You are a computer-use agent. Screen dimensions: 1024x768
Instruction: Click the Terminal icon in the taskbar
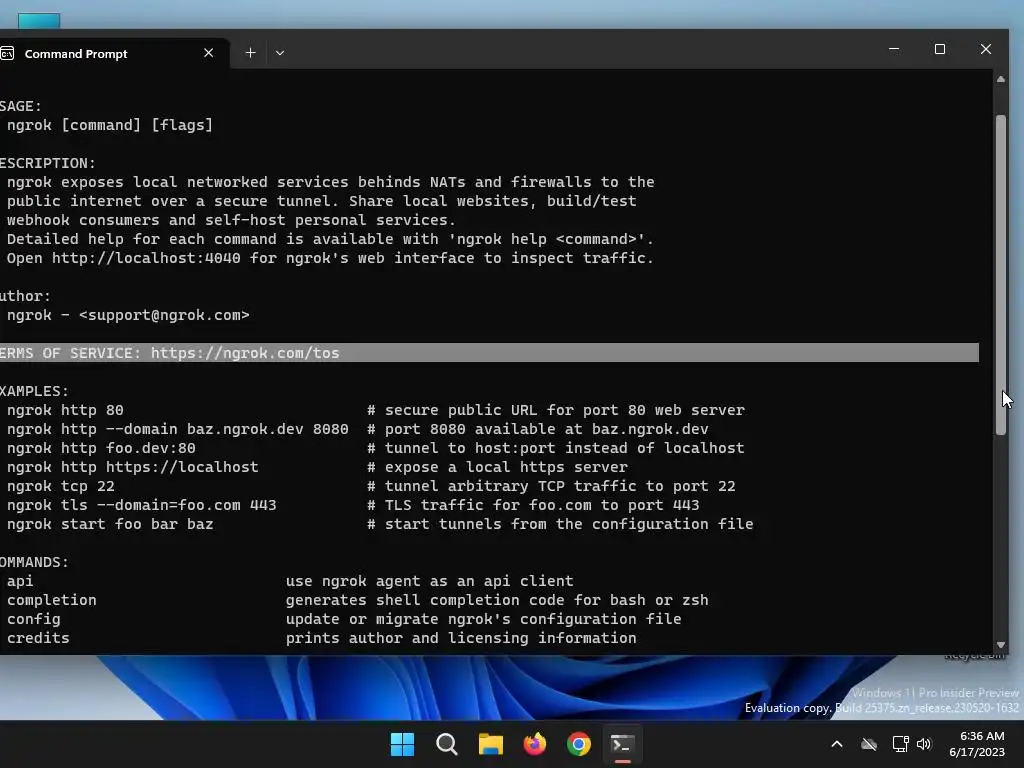[622, 744]
